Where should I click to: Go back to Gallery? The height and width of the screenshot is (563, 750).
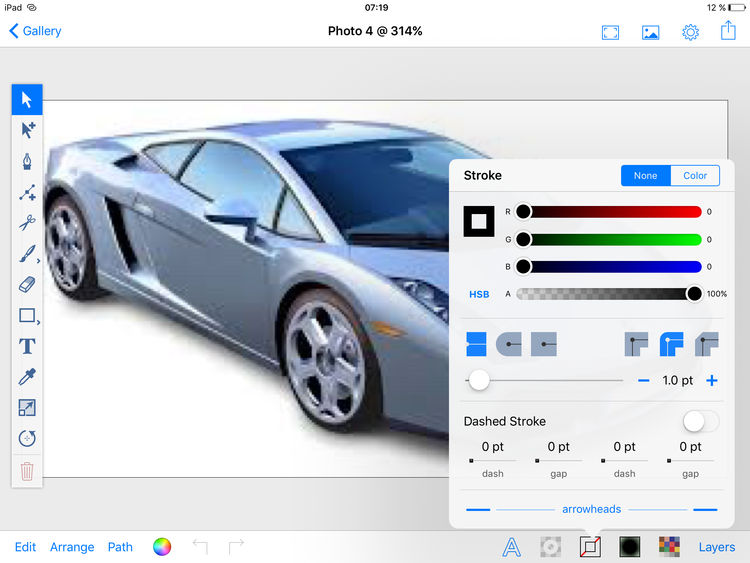[x=35, y=31]
